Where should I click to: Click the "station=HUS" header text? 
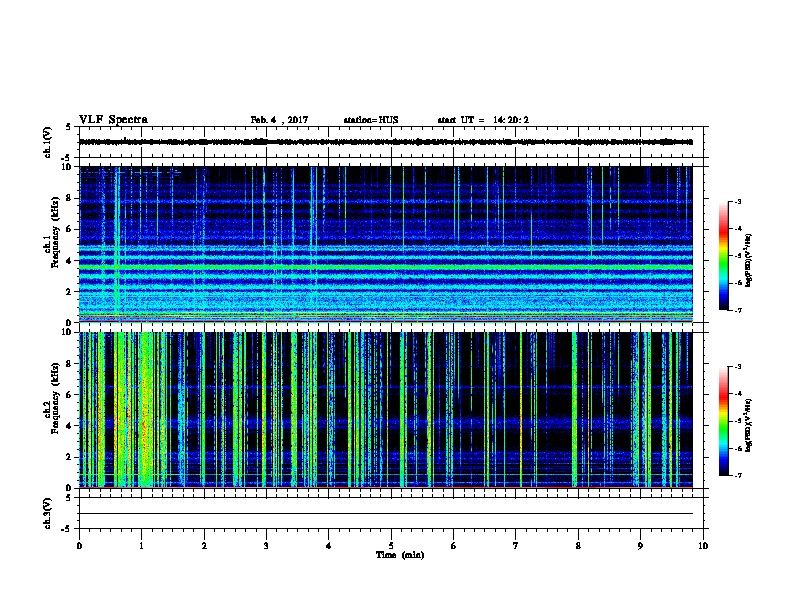(x=371, y=120)
